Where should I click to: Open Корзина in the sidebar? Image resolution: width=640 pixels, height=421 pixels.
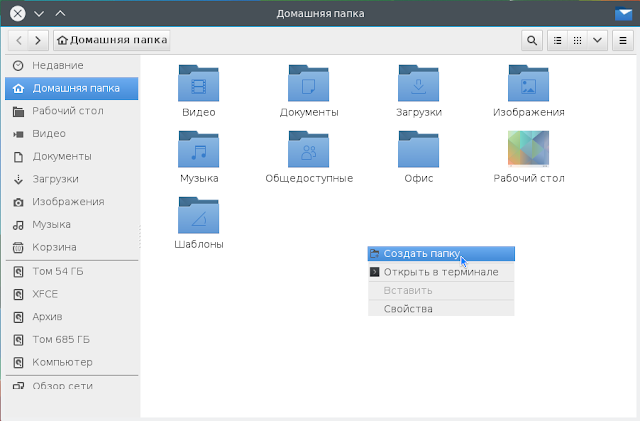(72, 247)
